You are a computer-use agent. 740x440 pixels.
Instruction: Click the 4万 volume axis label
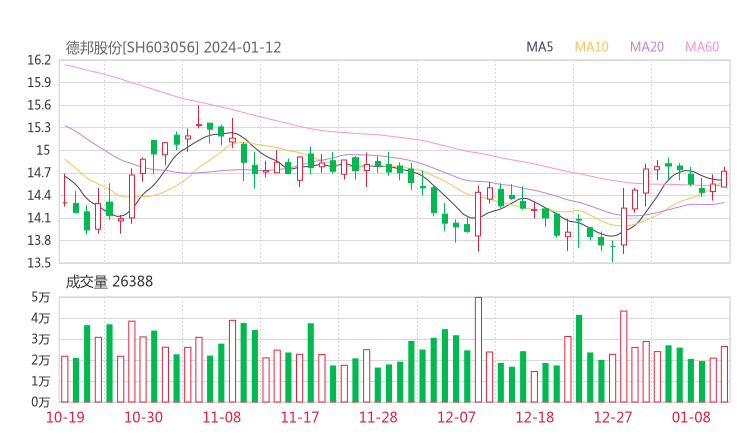coord(41,318)
